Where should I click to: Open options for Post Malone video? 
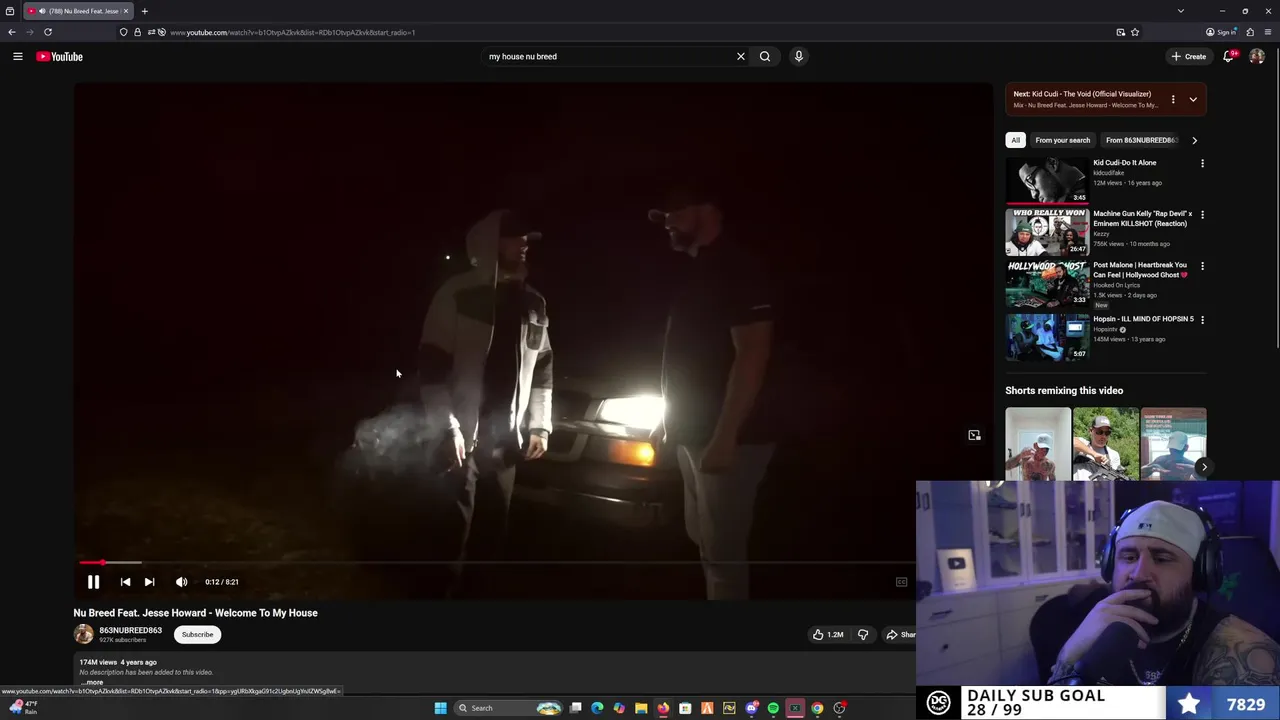(1202, 266)
